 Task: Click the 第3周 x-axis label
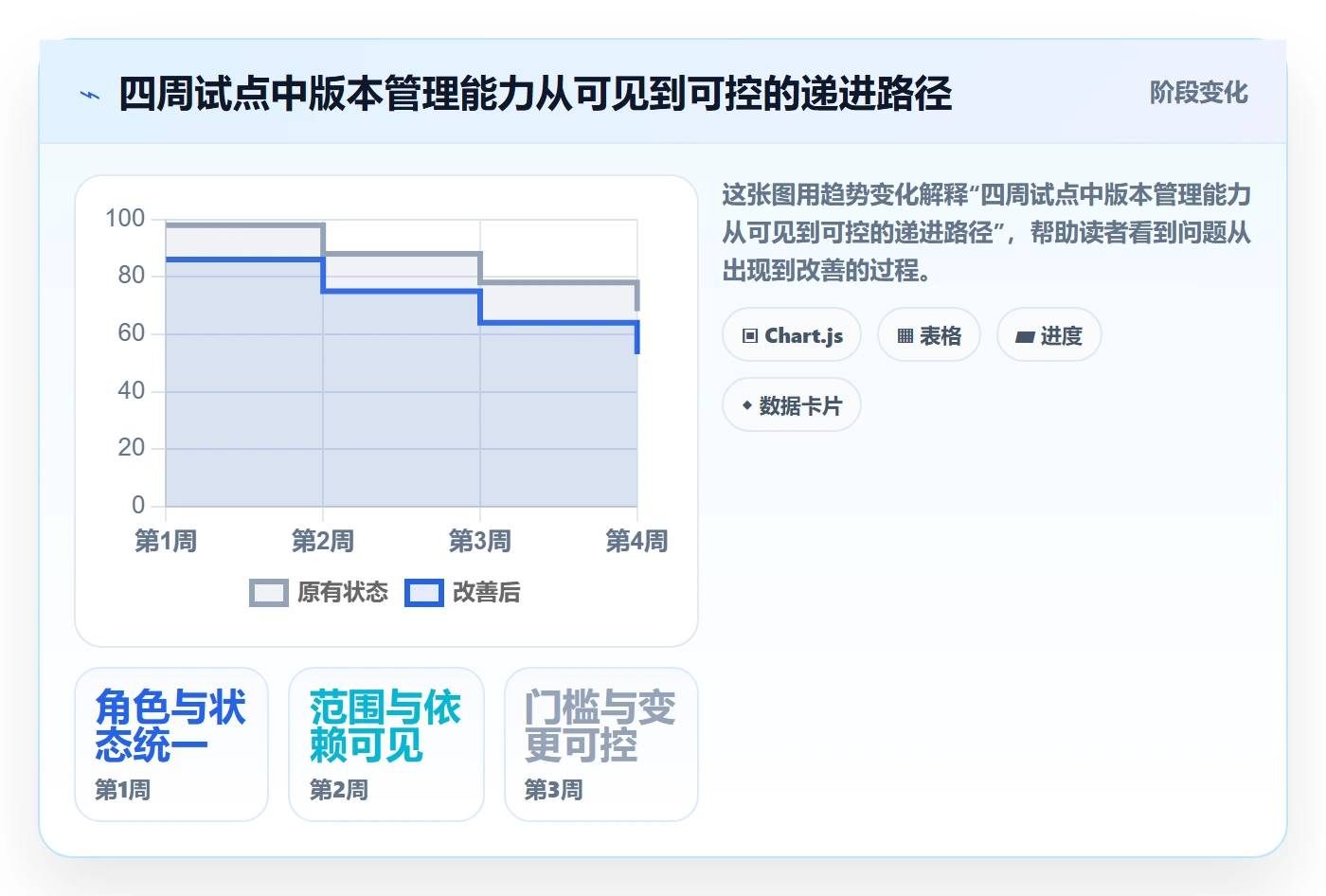point(480,541)
